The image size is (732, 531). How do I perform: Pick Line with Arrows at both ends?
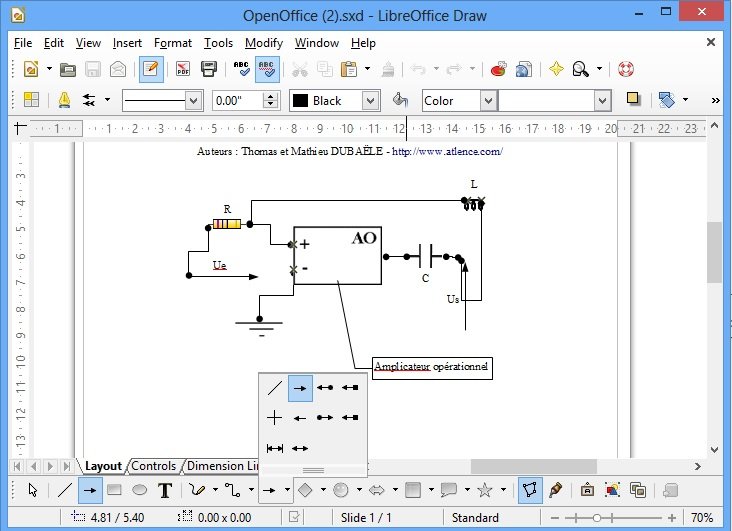[x=300, y=448]
